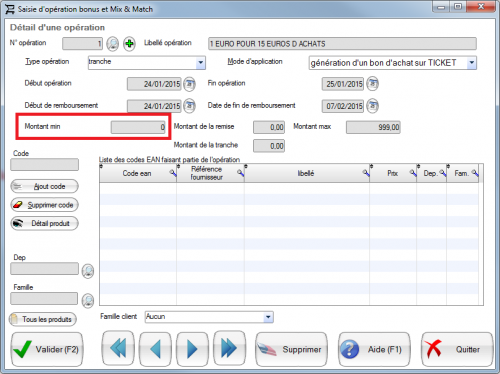Click the Quitter button
The height and width of the screenshot is (374, 500).
[x=457, y=349]
